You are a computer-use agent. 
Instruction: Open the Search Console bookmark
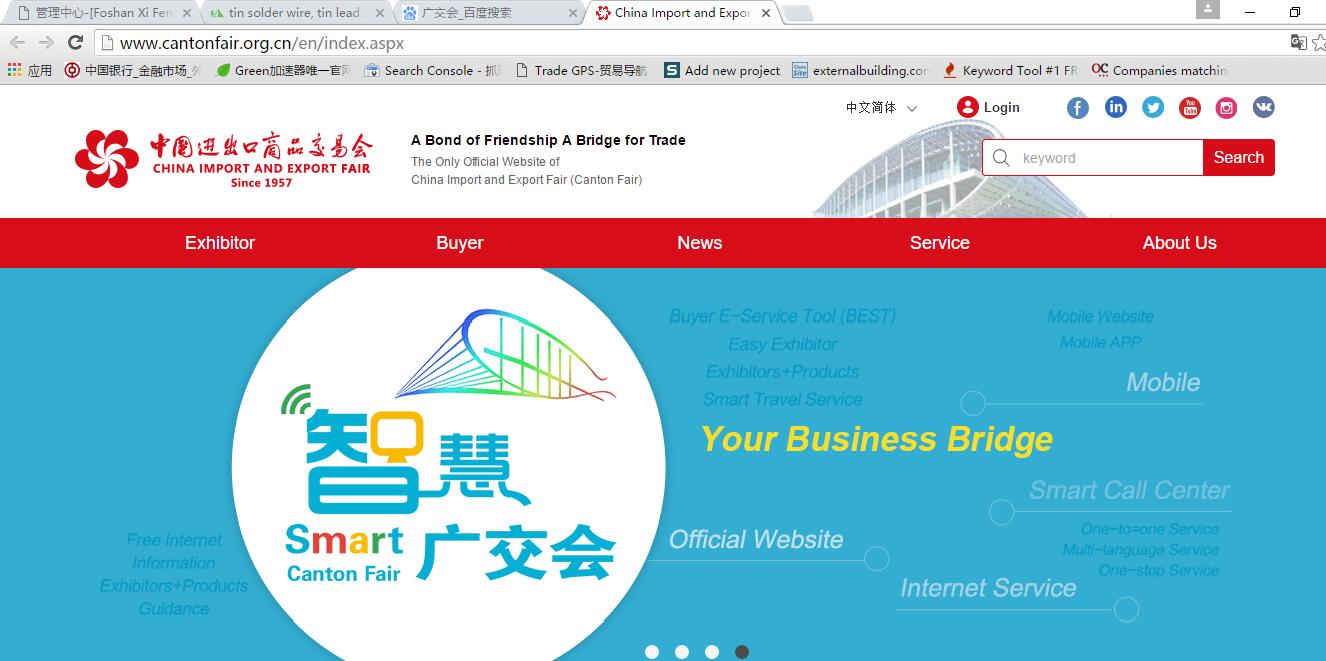pyautogui.click(x=432, y=70)
